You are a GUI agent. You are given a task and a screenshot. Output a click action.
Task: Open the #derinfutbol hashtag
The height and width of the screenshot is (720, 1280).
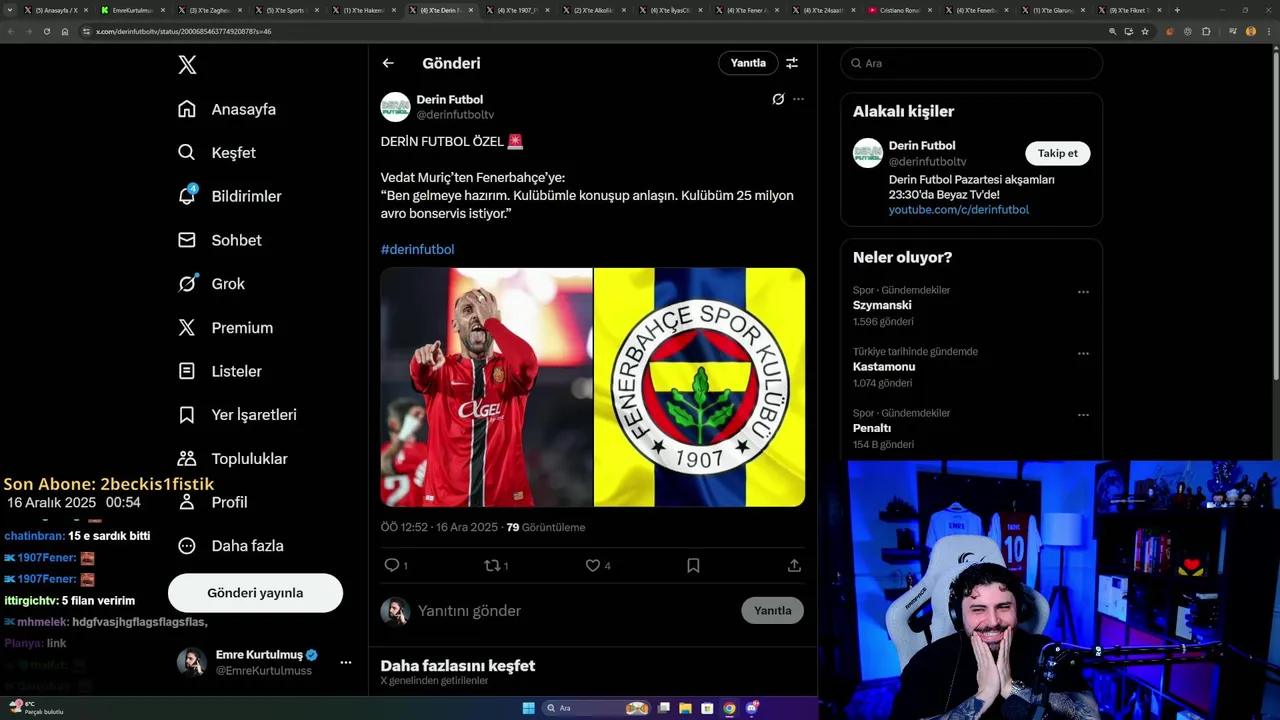point(417,249)
